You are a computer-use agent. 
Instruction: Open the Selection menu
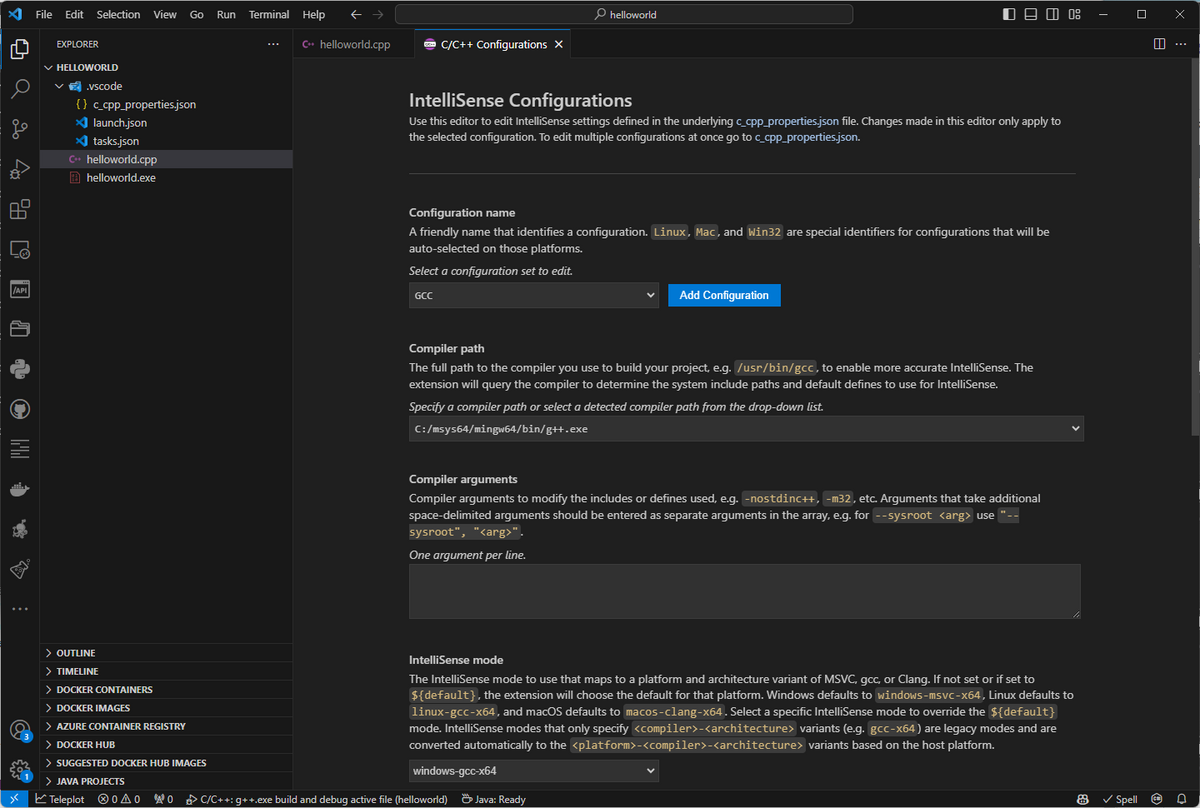coord(118,15)
